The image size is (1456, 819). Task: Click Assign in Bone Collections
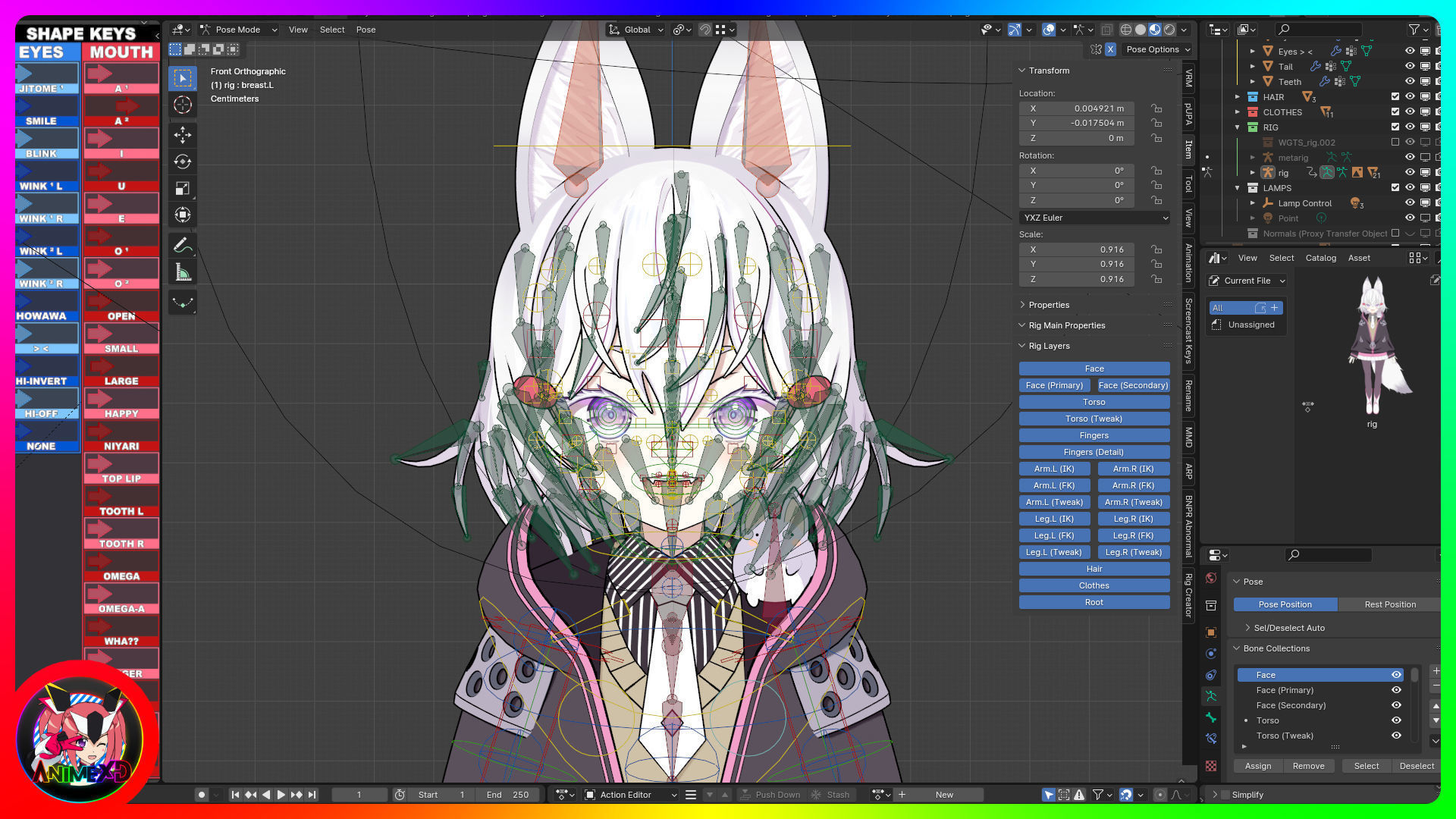click(1257, 766)
